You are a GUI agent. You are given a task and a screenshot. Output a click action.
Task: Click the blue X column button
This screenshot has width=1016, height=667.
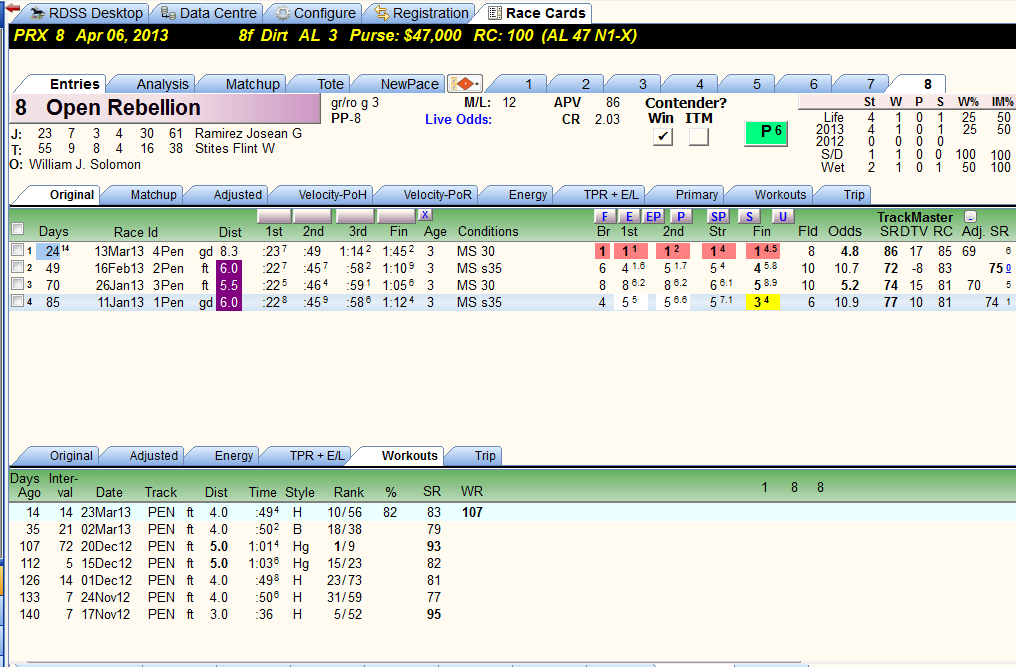click(424, 215)
